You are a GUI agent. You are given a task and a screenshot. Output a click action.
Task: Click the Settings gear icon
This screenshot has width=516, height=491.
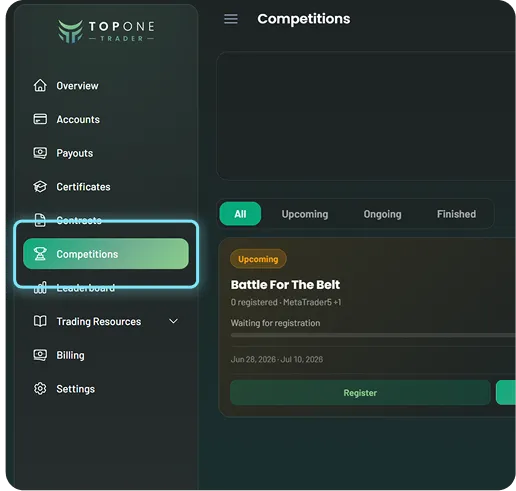[x=40, y=389]
